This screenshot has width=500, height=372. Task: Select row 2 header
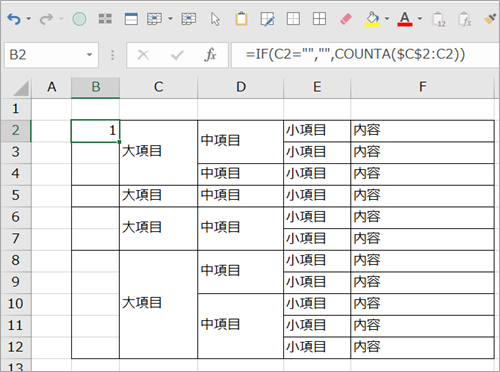pos(15,131)
